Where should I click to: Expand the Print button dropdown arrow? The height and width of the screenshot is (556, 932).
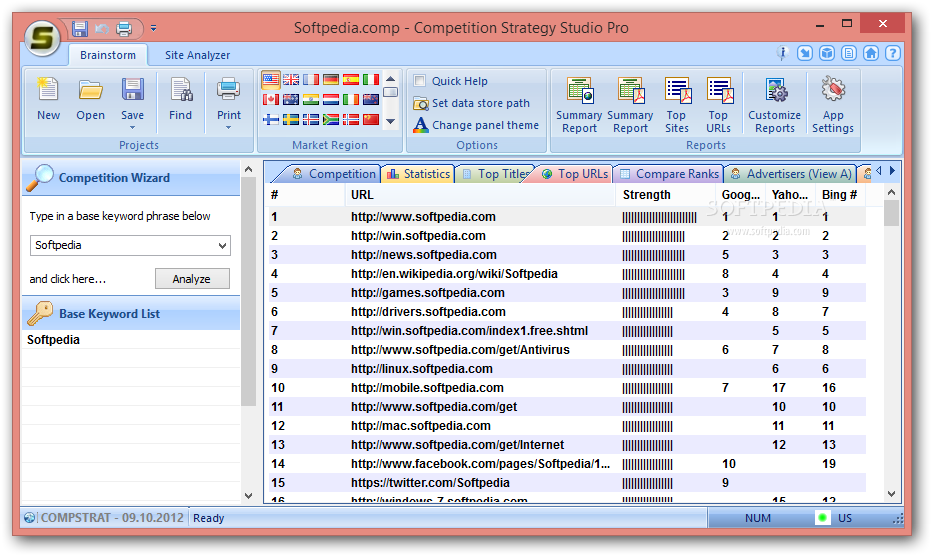click(x=228, y=128)
